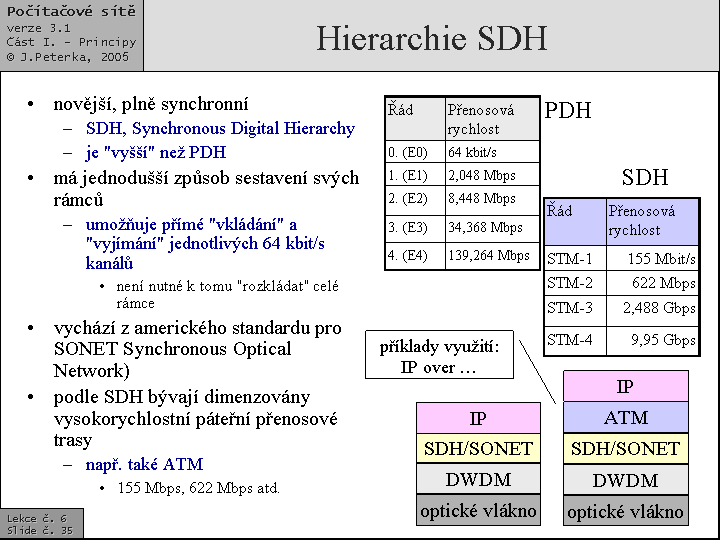Click the blue text "SDH, Synchronous Digital Hierarchy"

click(220, 128)
